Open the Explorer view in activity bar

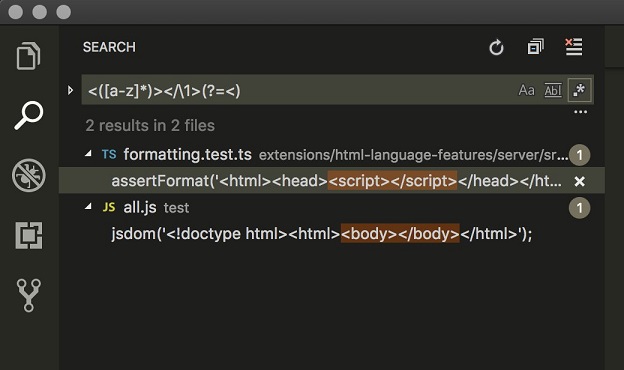coord(29,56)
